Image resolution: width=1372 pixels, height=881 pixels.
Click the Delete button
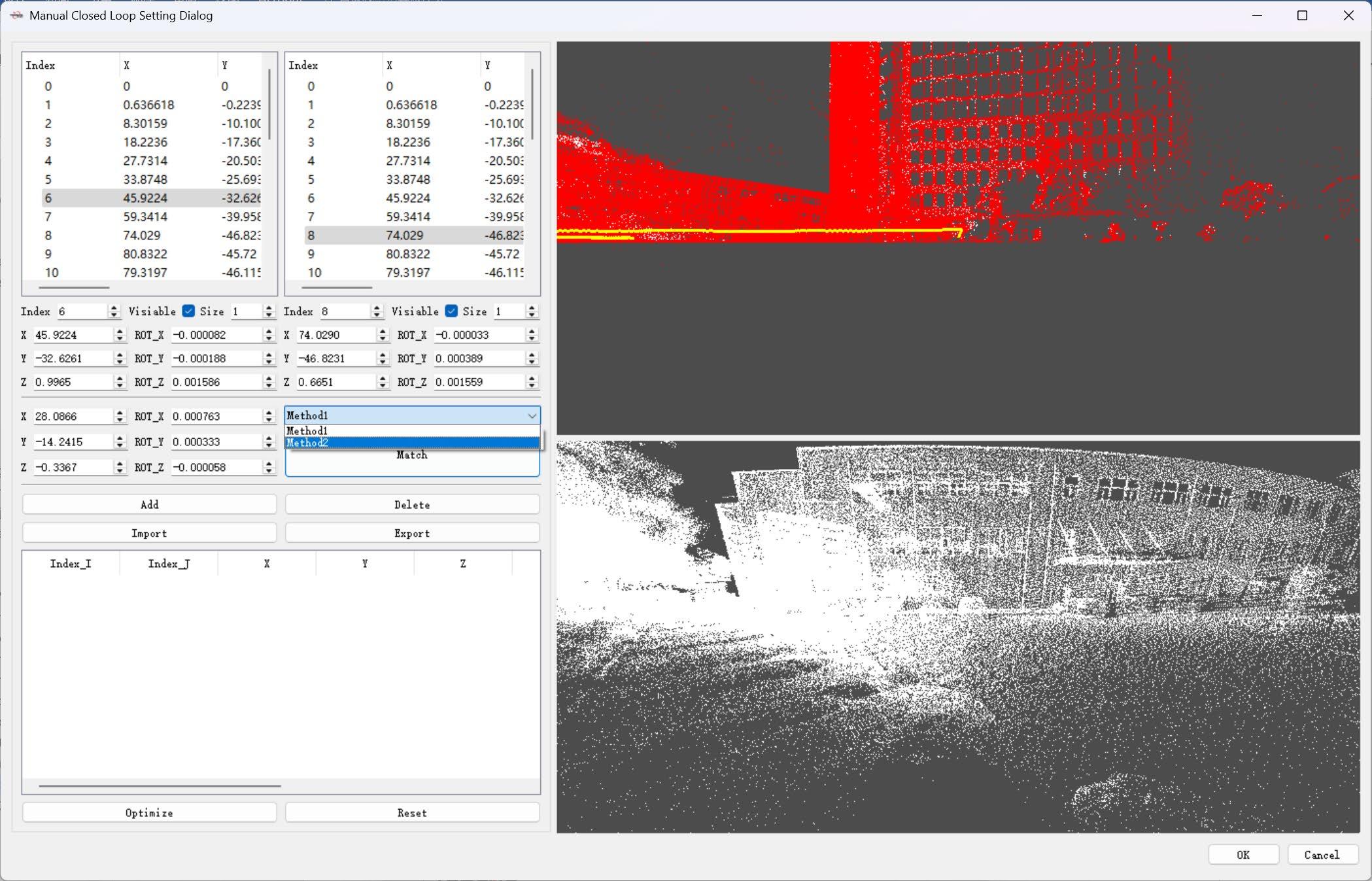[412, 504]
